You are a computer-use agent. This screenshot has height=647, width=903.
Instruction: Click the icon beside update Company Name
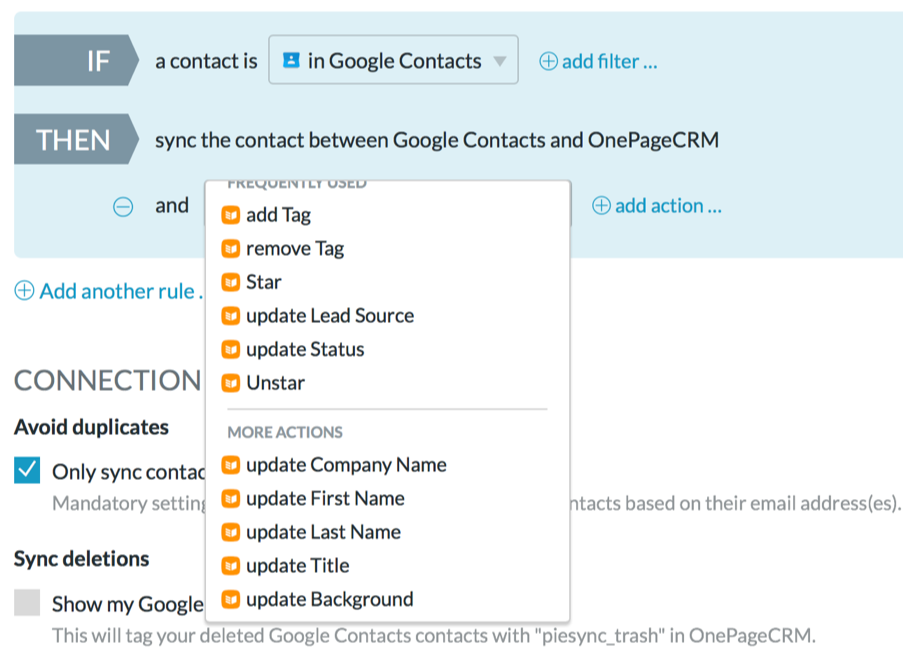point(231,465)
